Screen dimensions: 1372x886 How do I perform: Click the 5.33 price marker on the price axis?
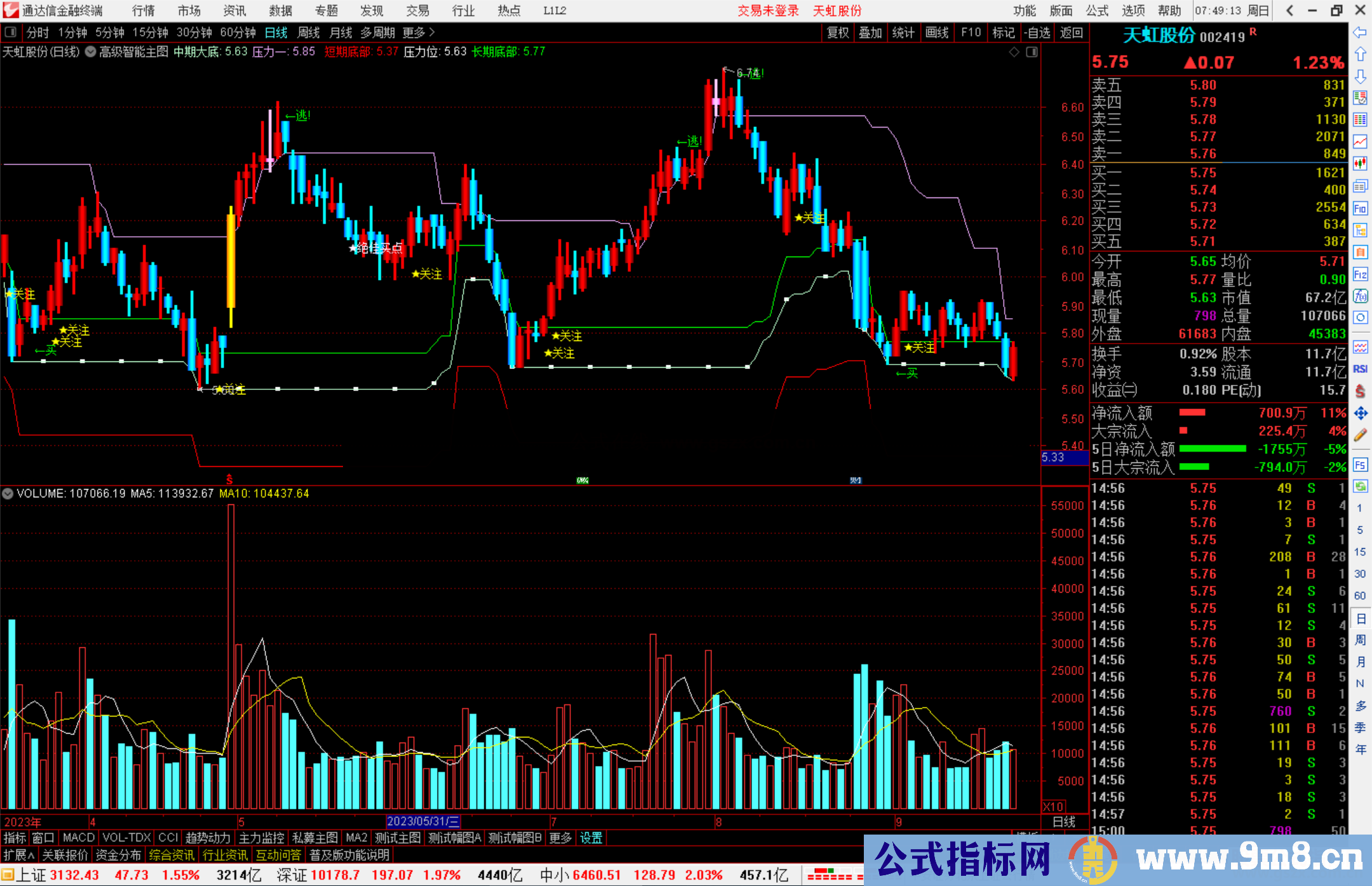pos(1053,457)
